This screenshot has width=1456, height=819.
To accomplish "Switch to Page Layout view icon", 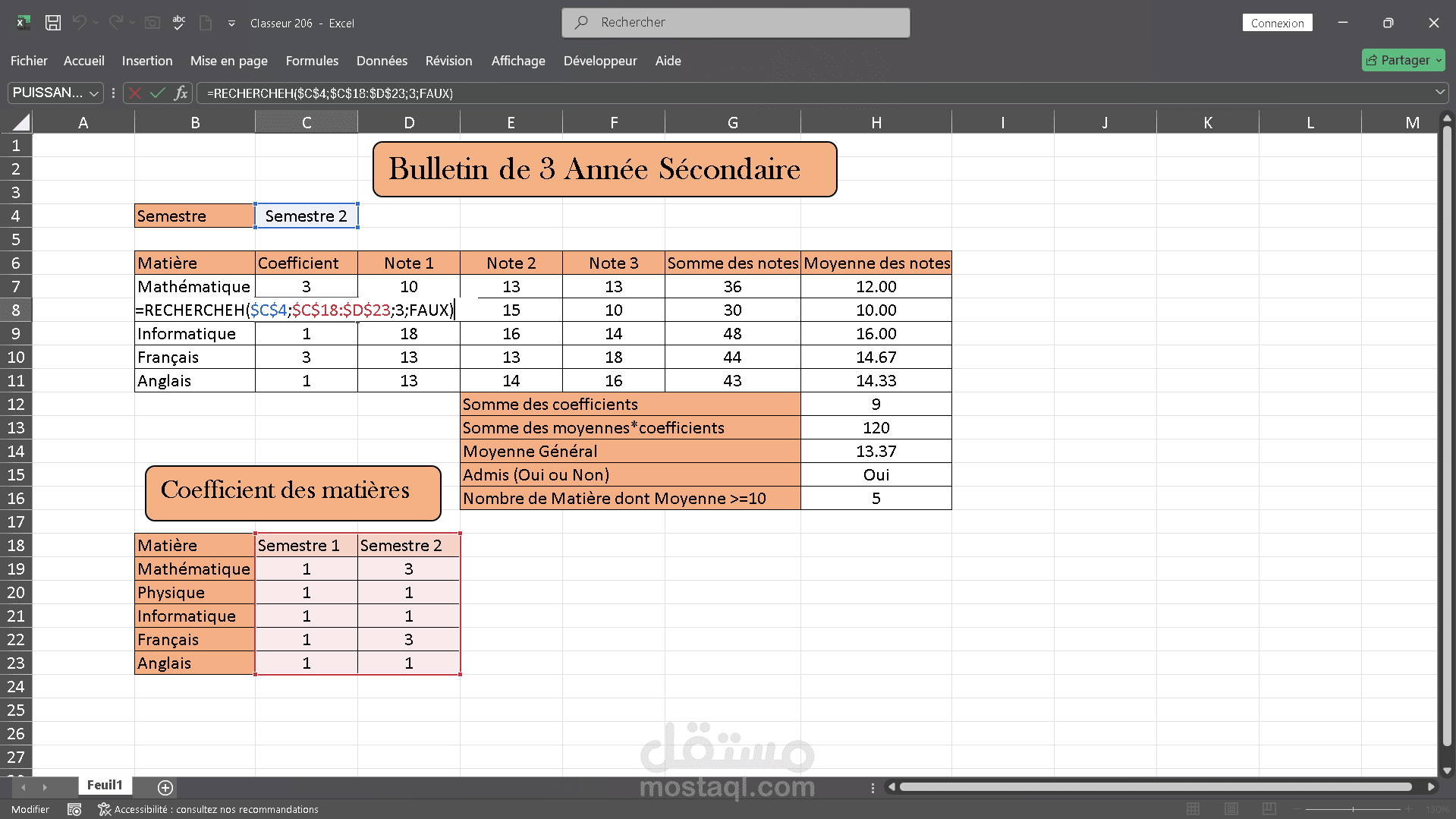I will (1231, 809).
